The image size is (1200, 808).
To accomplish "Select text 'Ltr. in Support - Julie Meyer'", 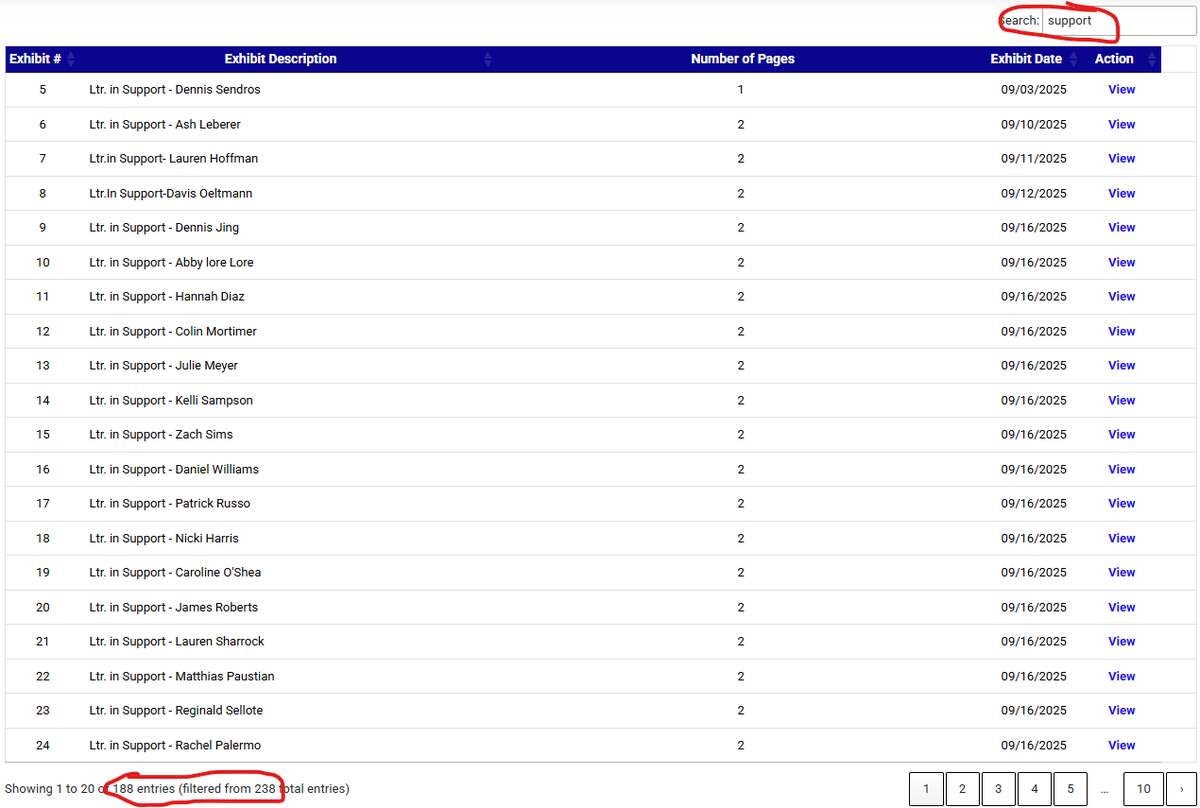I will 163,366.
